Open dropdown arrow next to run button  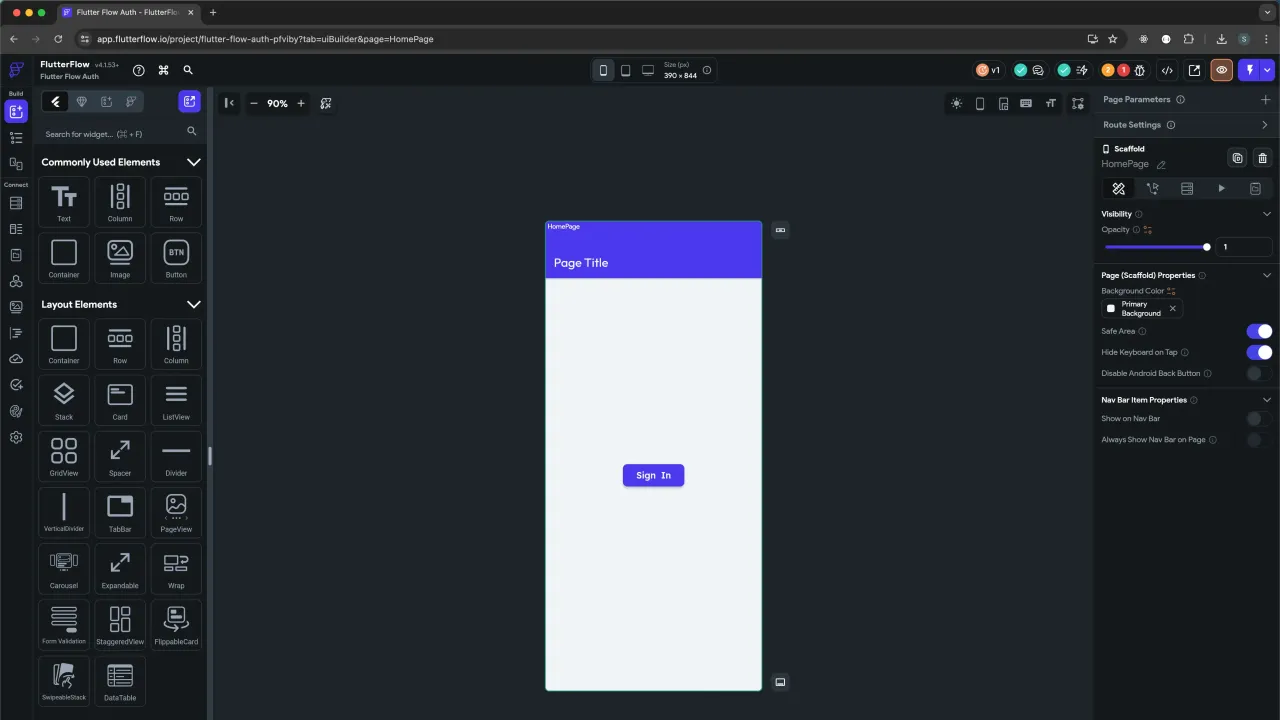[x=1268, y=70]
